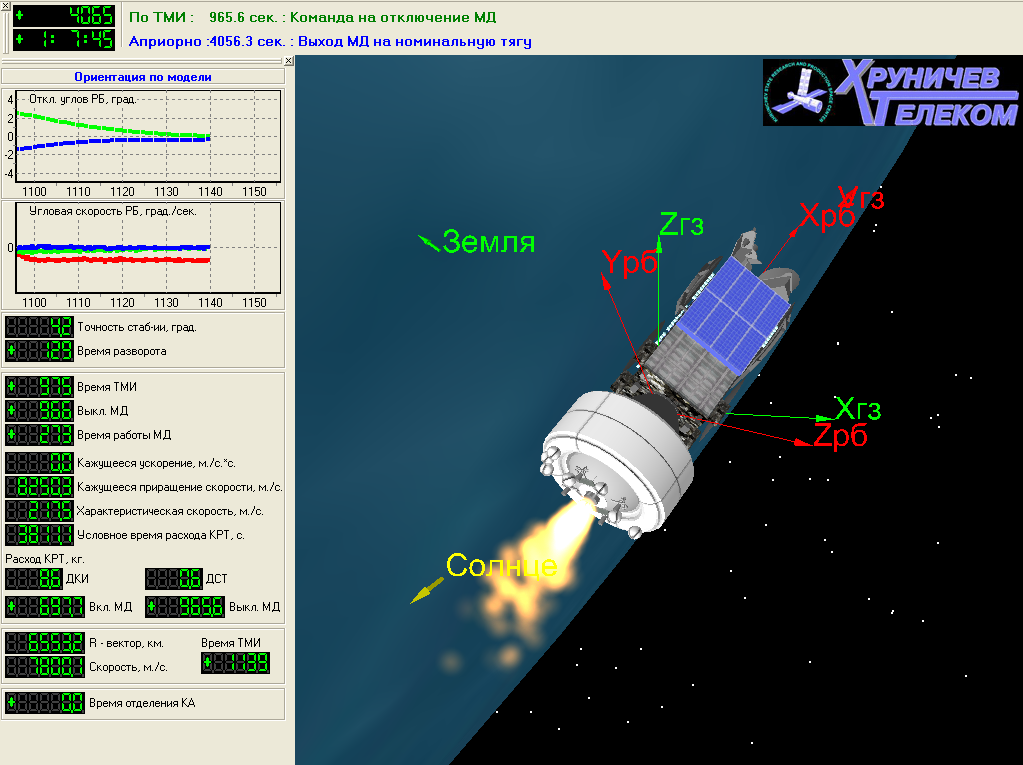Click the 'Точность стаб-ии' digital readout

[39, 327]
